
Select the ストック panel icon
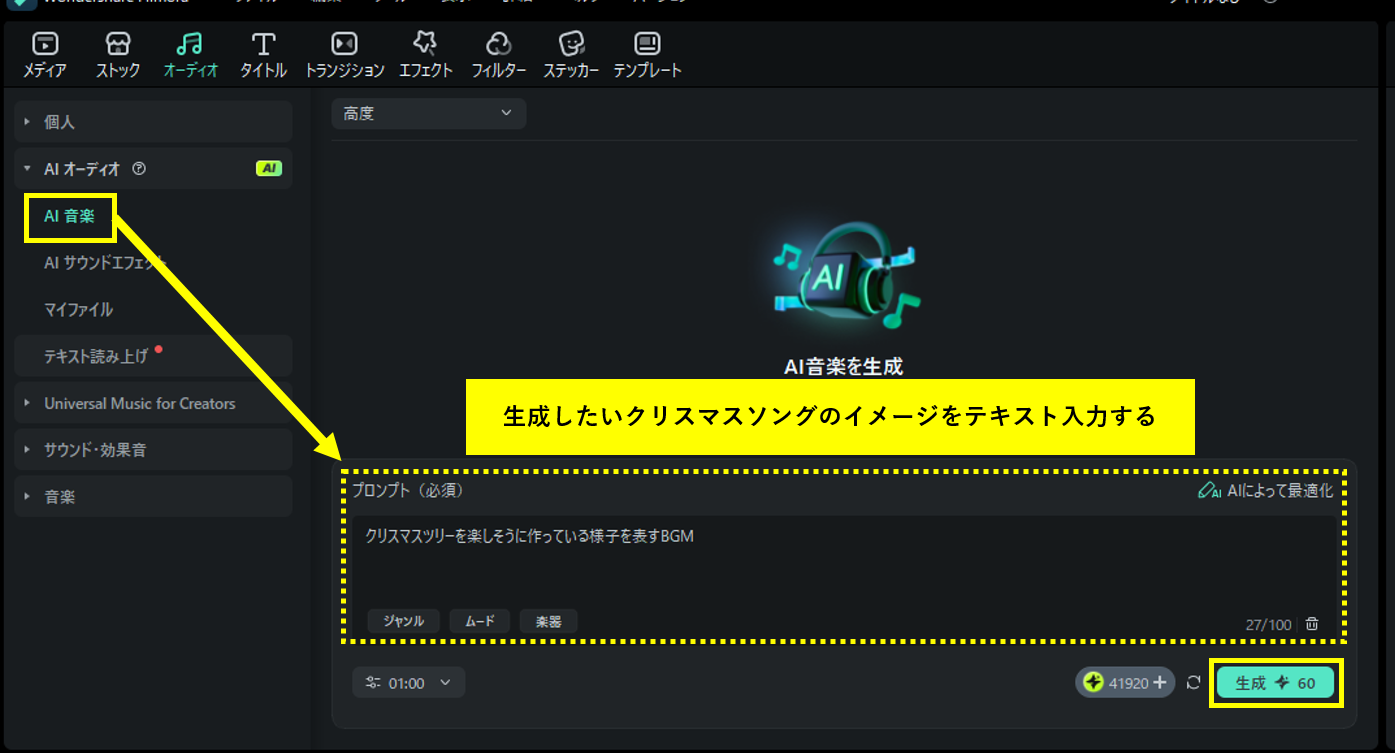coord(117,53)
